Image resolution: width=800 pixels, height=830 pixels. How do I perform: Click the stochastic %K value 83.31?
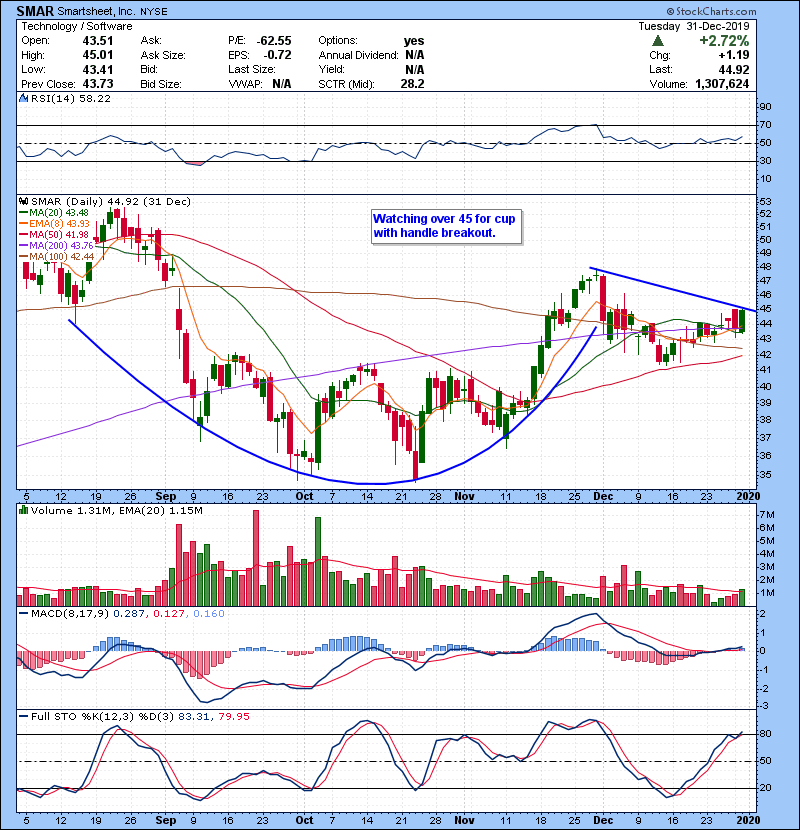[x=194, y=717]
